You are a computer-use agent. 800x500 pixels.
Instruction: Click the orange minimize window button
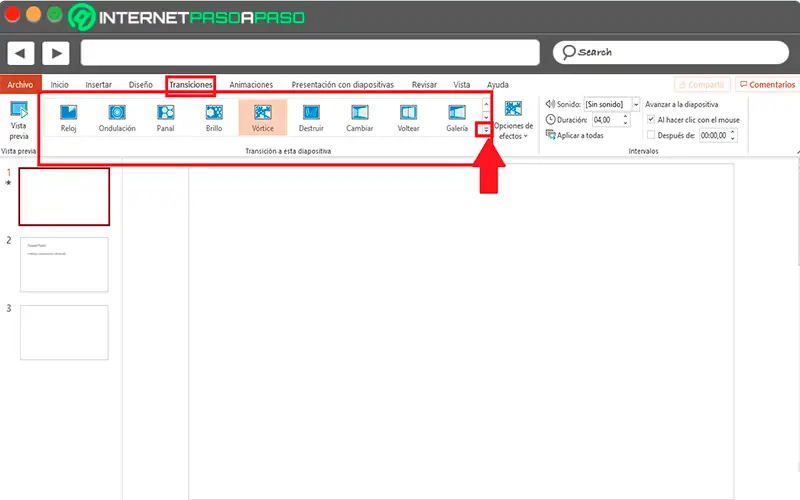coord(33,14)
